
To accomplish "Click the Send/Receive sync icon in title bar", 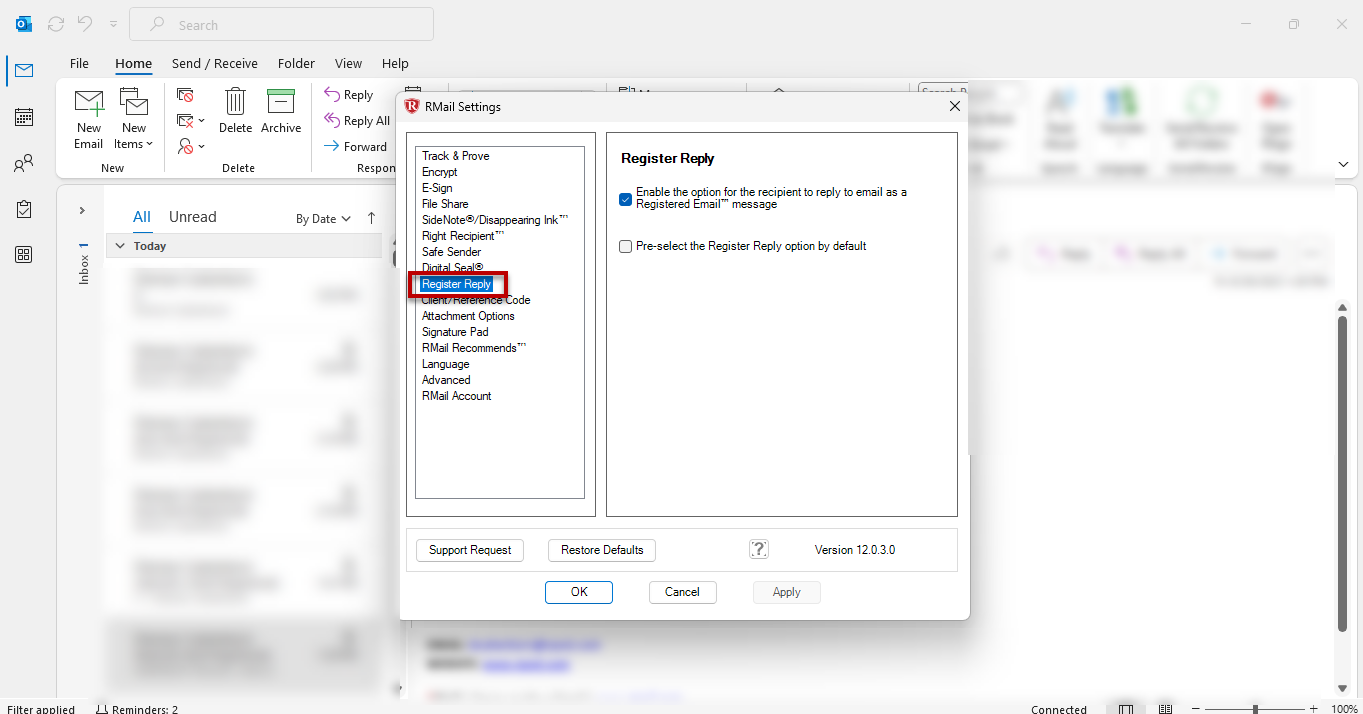I will [x=56, y=24].
